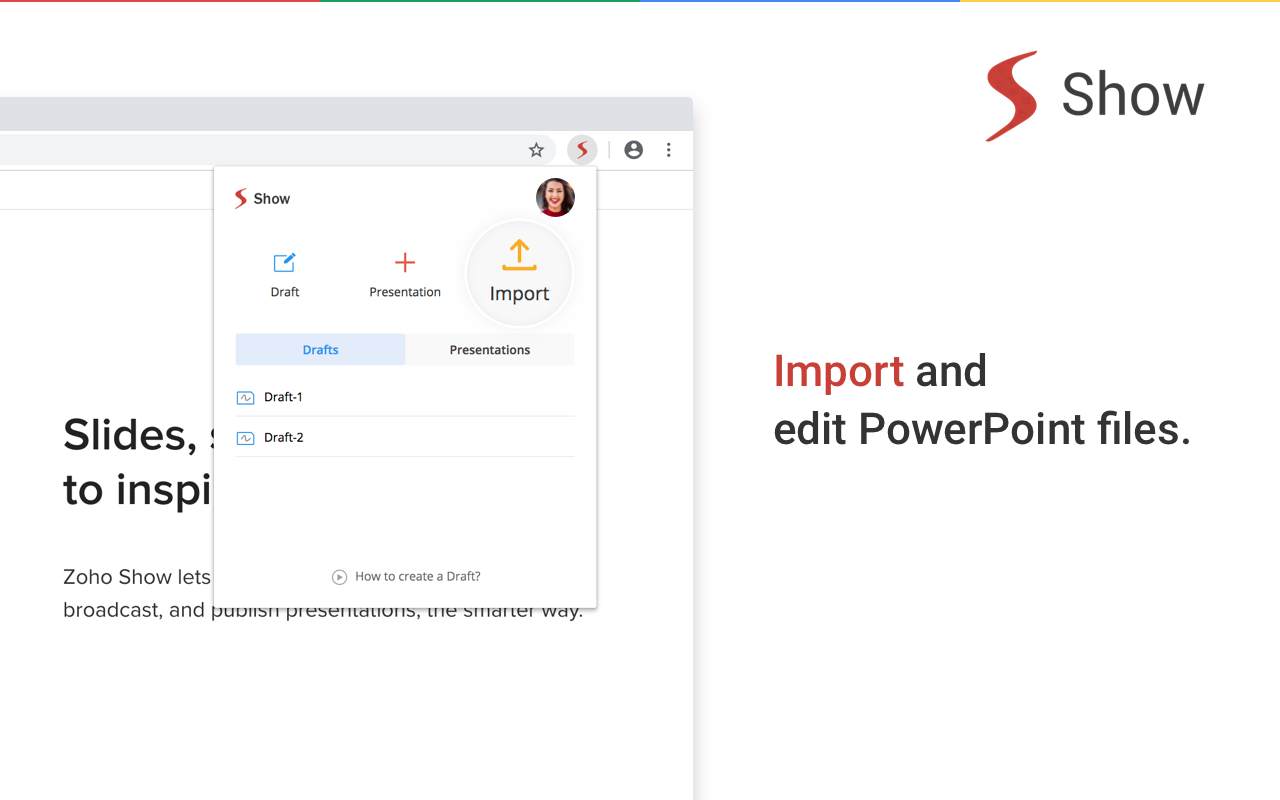Click the user avatar photo in Show popup
Image resolution: width=1280 pixels, height=800 pixels.
(x=555, y=198)
